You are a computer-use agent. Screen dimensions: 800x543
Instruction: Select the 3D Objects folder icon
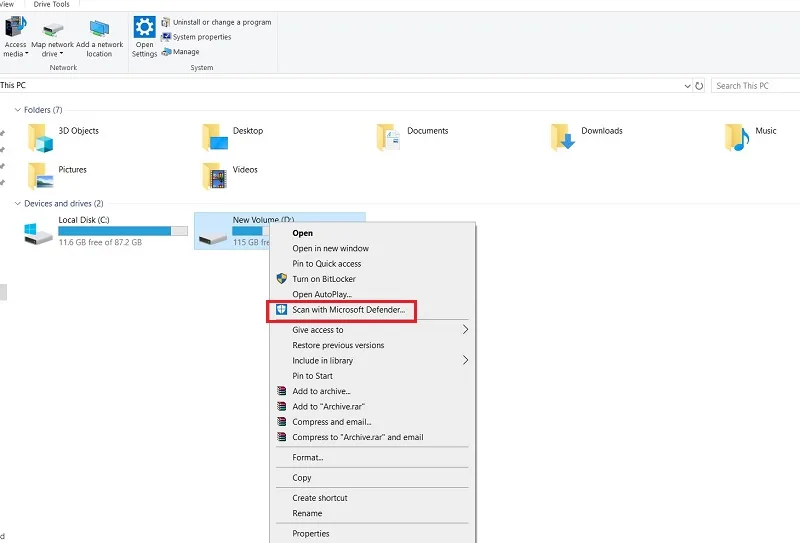40,138
